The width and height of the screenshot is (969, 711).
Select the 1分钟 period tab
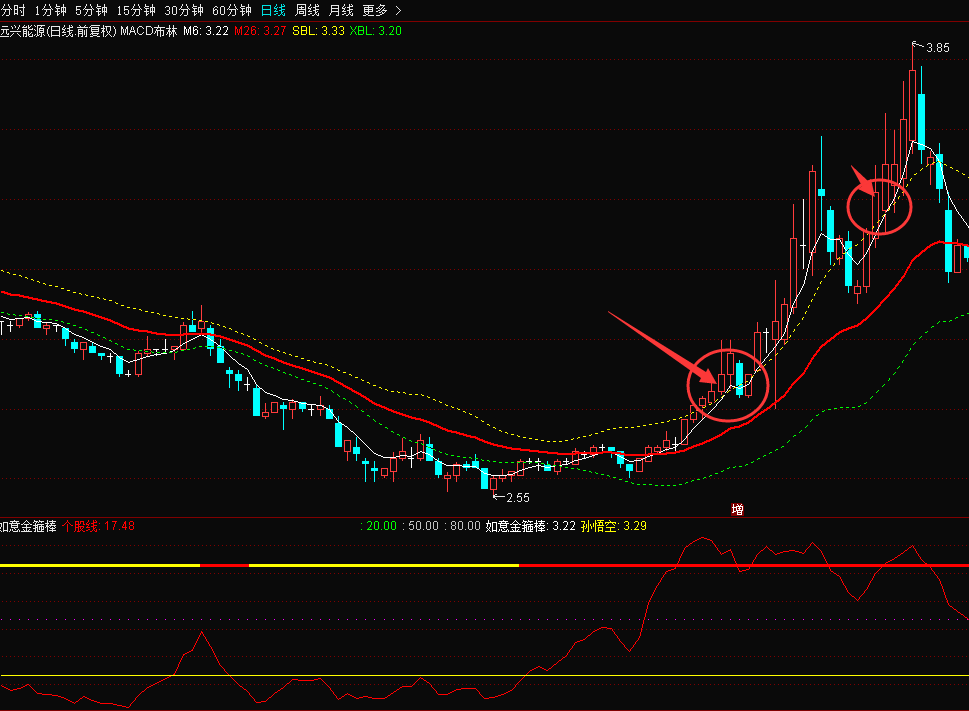pos(50,11)
